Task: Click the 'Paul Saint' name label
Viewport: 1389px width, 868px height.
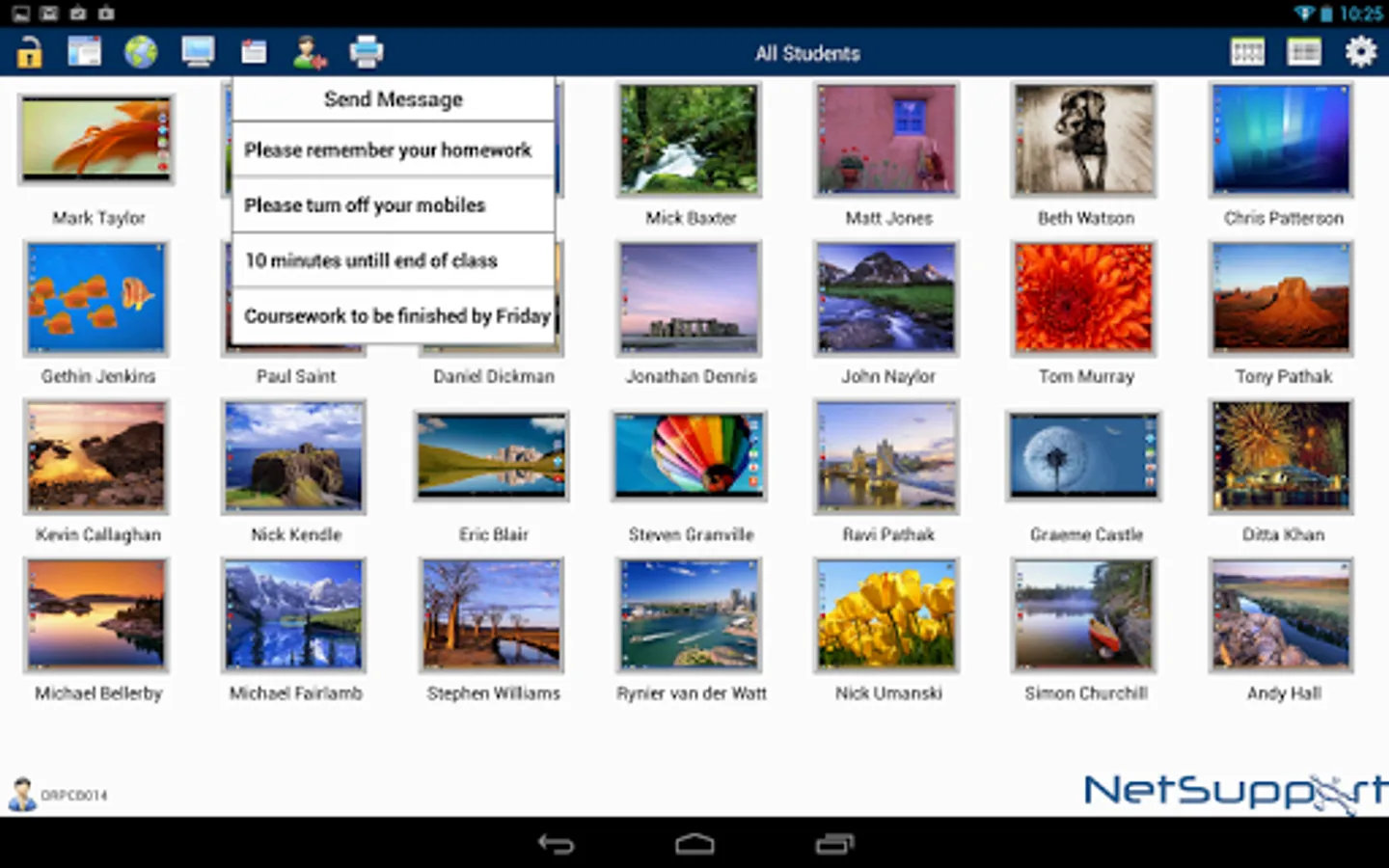Action: [296, 376]
